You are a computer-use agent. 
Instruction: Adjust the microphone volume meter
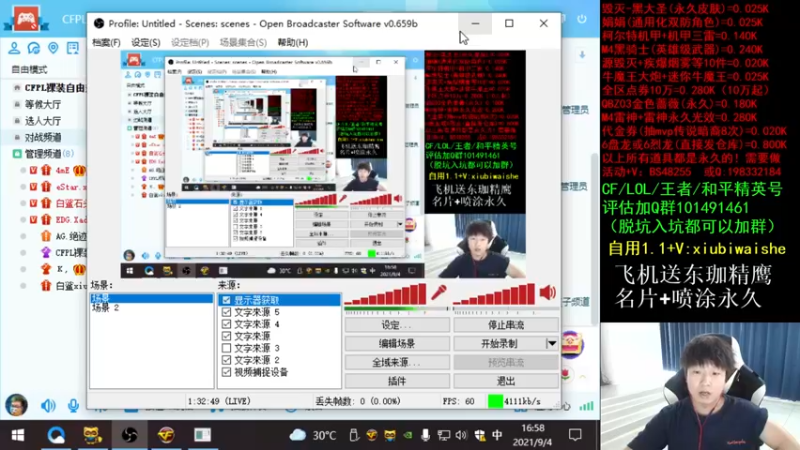pos(386,295)
